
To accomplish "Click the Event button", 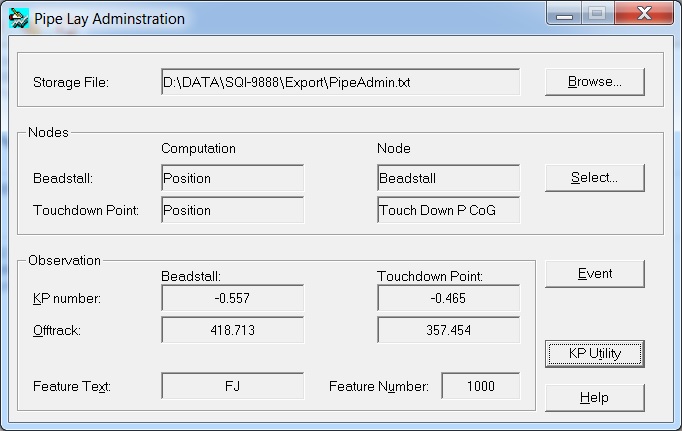I will point(594,274).
